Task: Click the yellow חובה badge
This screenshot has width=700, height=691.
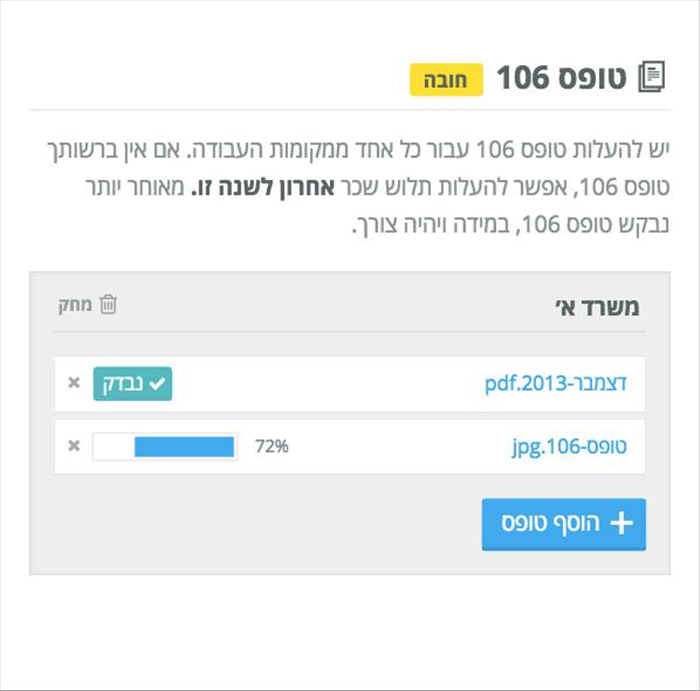Action: (446, 80)
